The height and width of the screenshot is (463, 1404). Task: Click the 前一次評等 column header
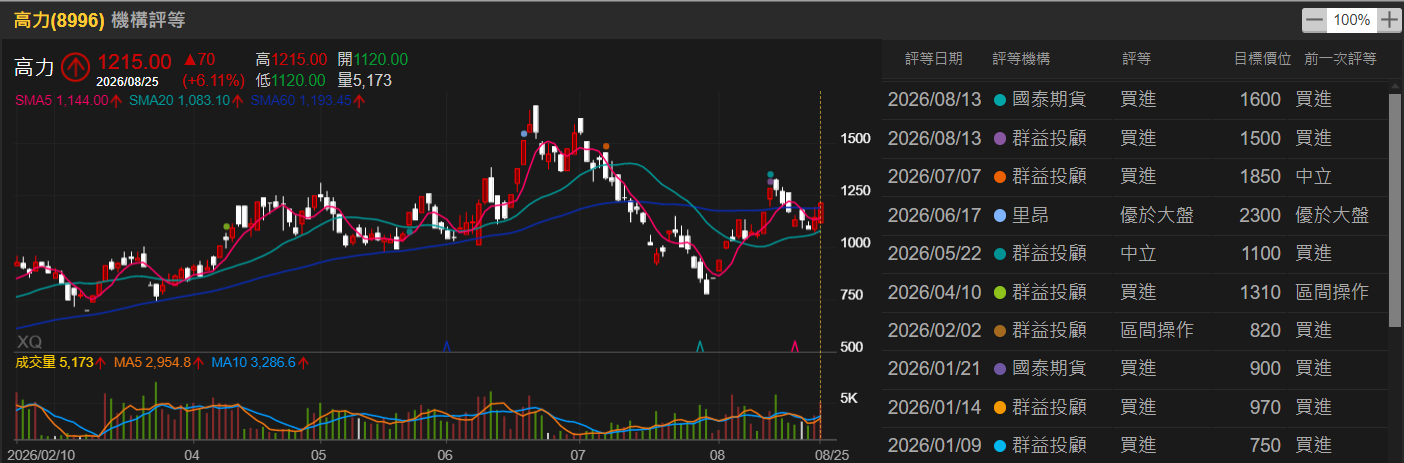(x=1340, y=59)
